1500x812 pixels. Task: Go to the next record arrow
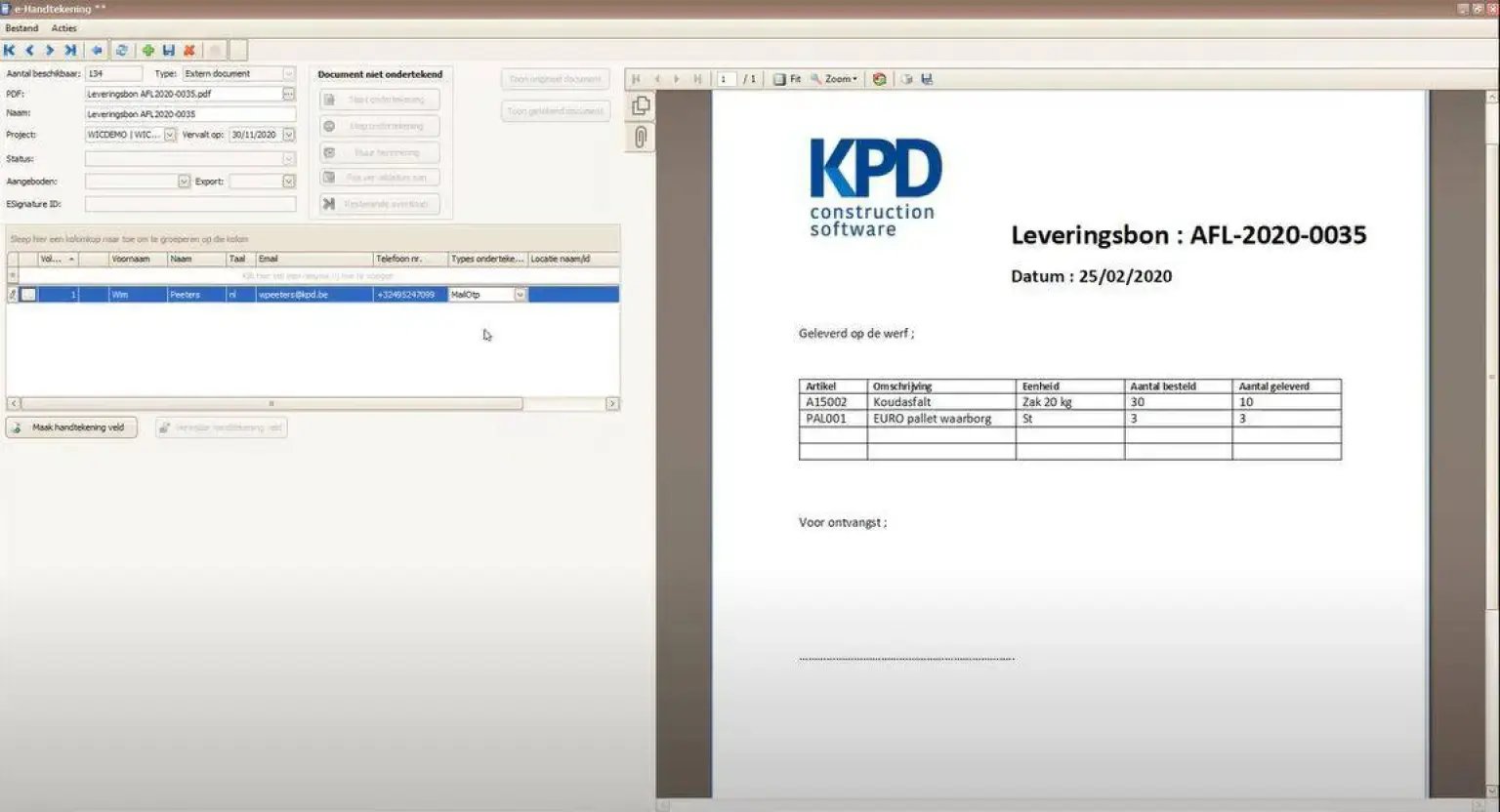pos(50,50)
